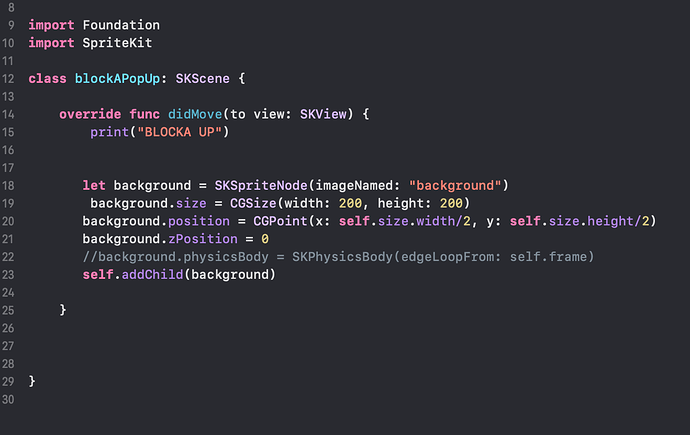Screen dimensions: 690x435
Task: Click CGPoint on line 20
Action: click(x=280, y=221)
